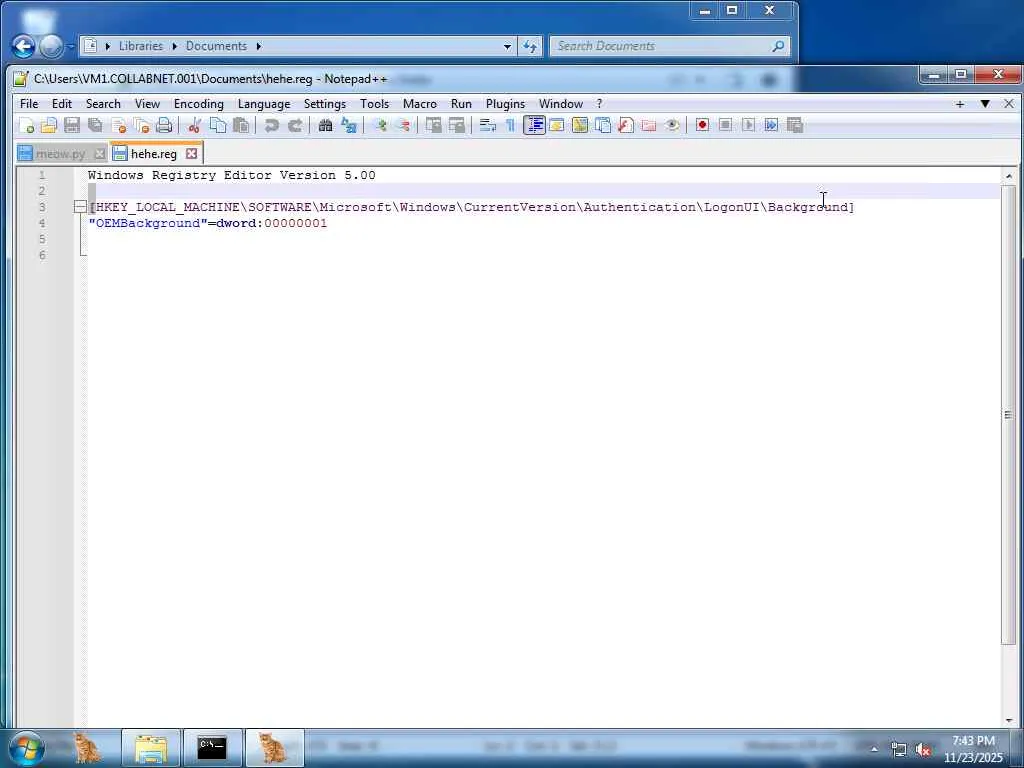Click the plus button in menu bar

tap(960, 104)
